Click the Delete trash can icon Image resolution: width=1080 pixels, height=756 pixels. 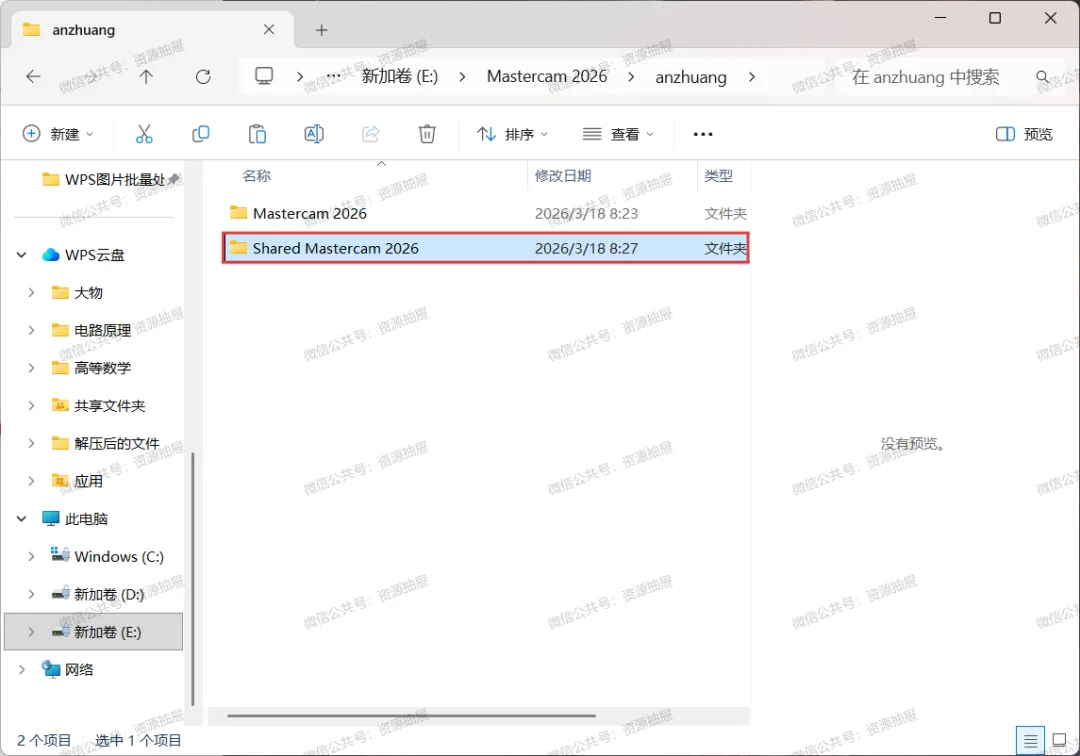pos(427,134)
